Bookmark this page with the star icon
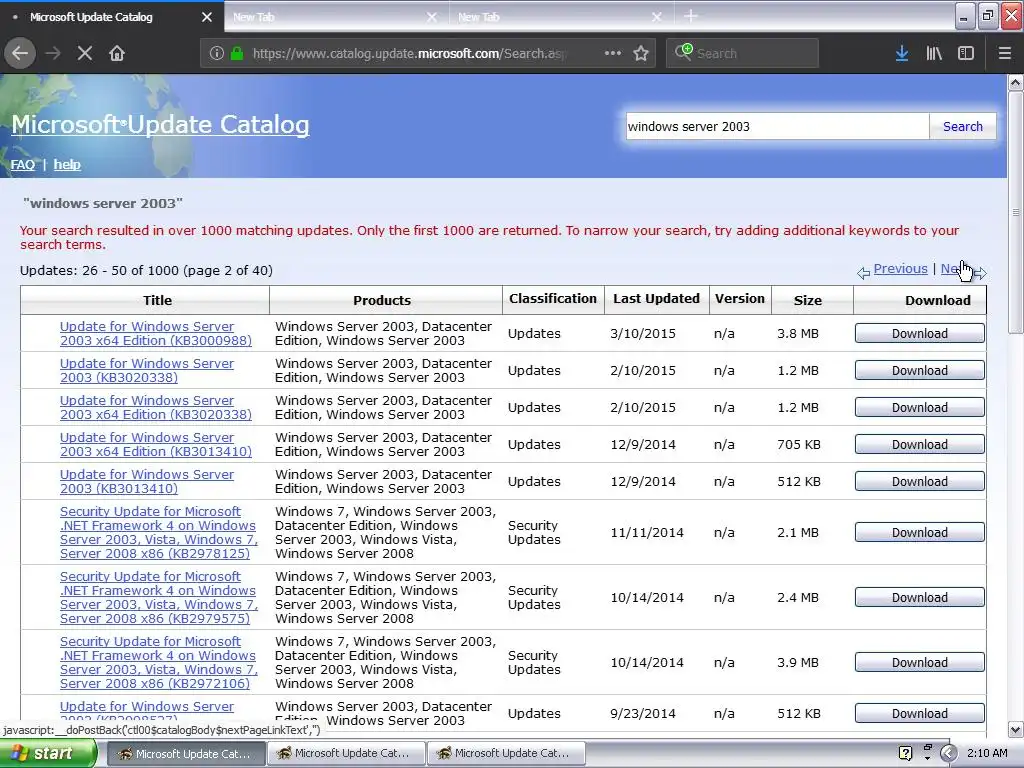The width and height of the screenshot is (1024, 768). point(641,54)
